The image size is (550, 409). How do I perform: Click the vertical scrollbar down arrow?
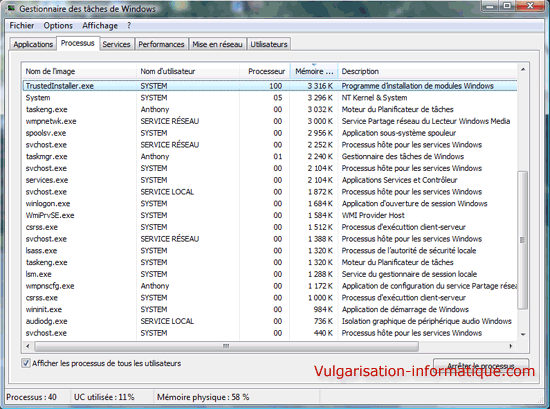523,334
